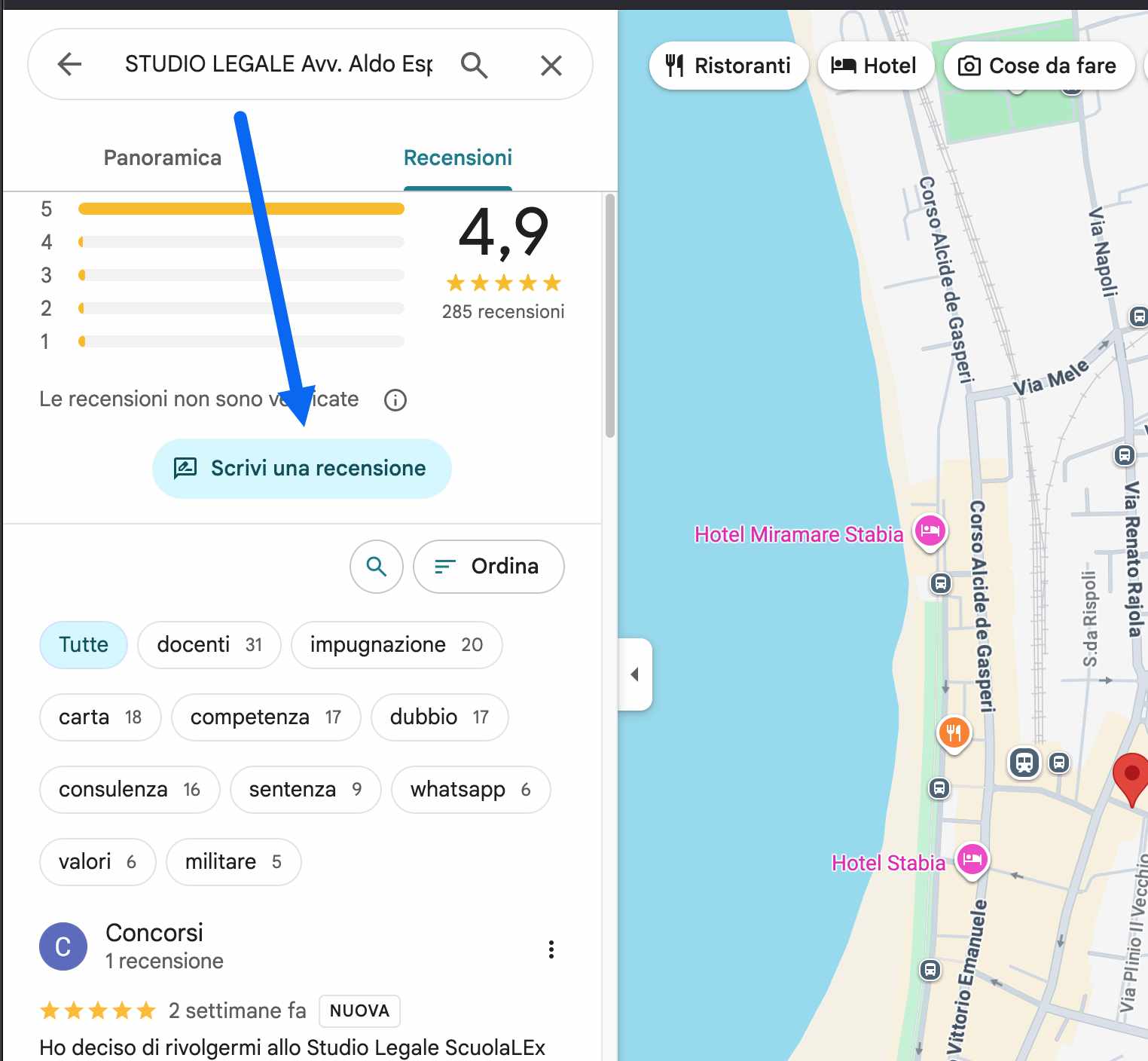Select the Recensioni tab
Screen dimensions: 1148x1061
tap(457, 157)
